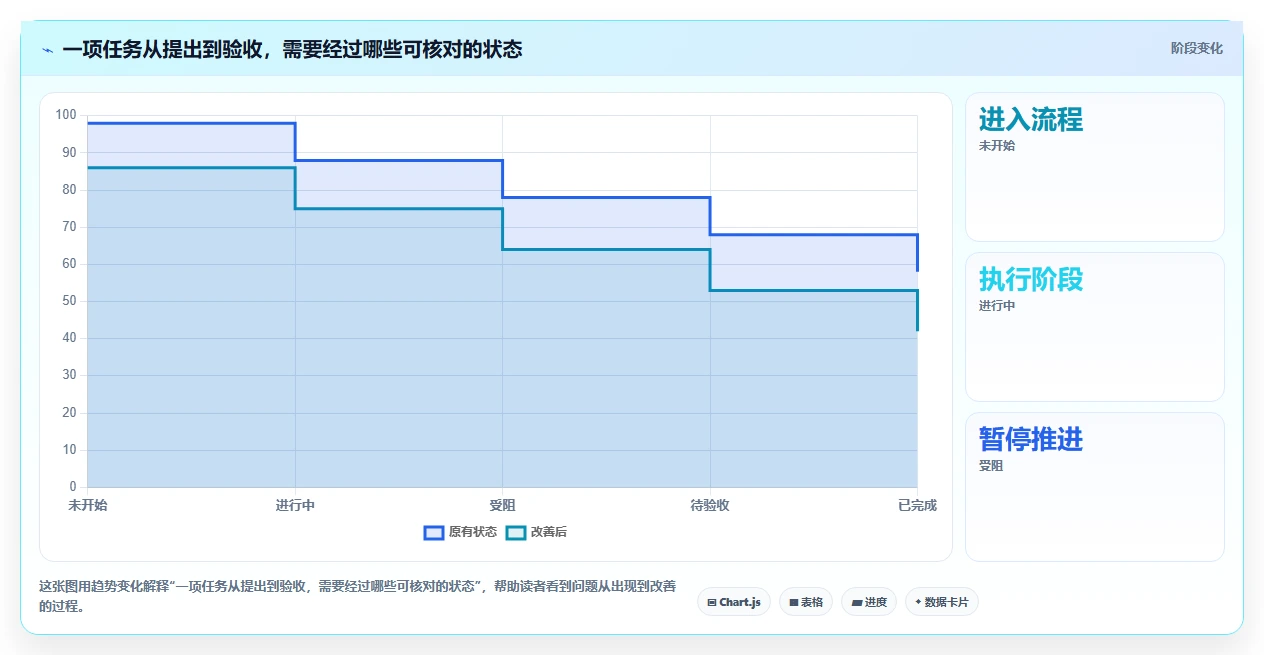Click the 表格 tag chip
Viewport: 1264px width, 655px height.
point(806,602)
